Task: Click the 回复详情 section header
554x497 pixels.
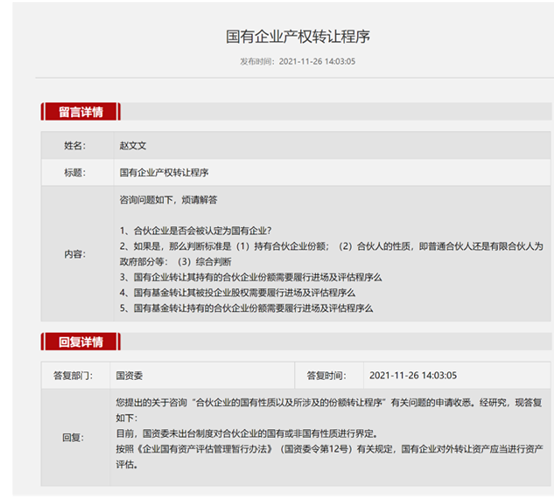Action: (81, 342)
